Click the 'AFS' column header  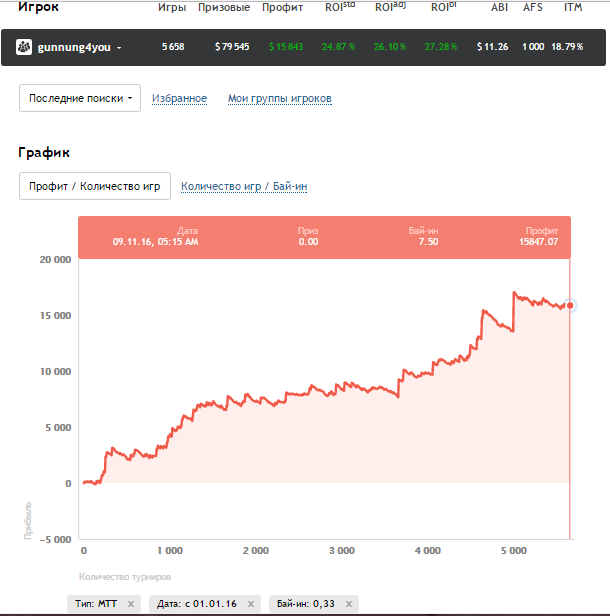(x=534, y=8)
